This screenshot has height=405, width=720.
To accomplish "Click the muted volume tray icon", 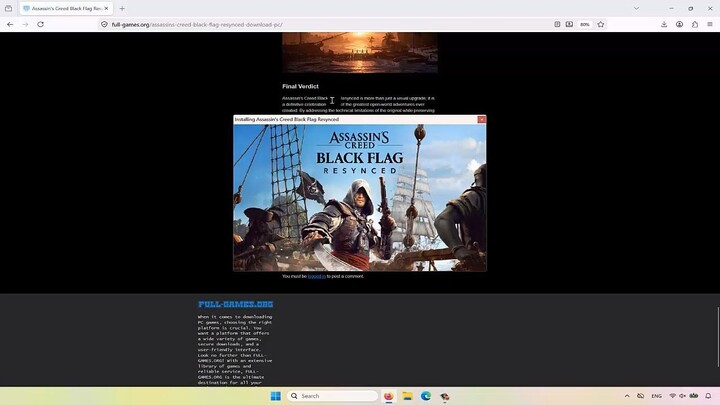I will pyautogui.click(x=682, y=396).
